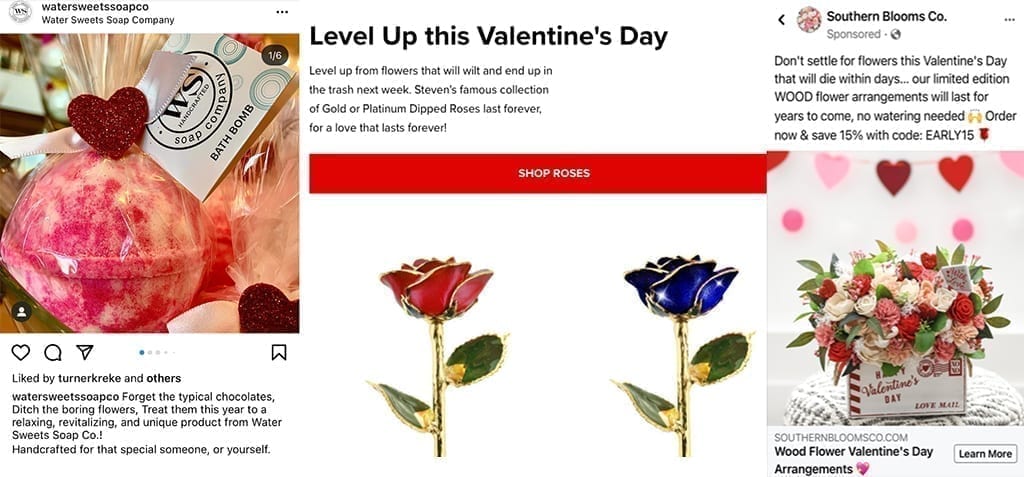Screen dimensions: 1024x477
Task: Save the post with the bookmark icon
Action: (x=279, y=352)
